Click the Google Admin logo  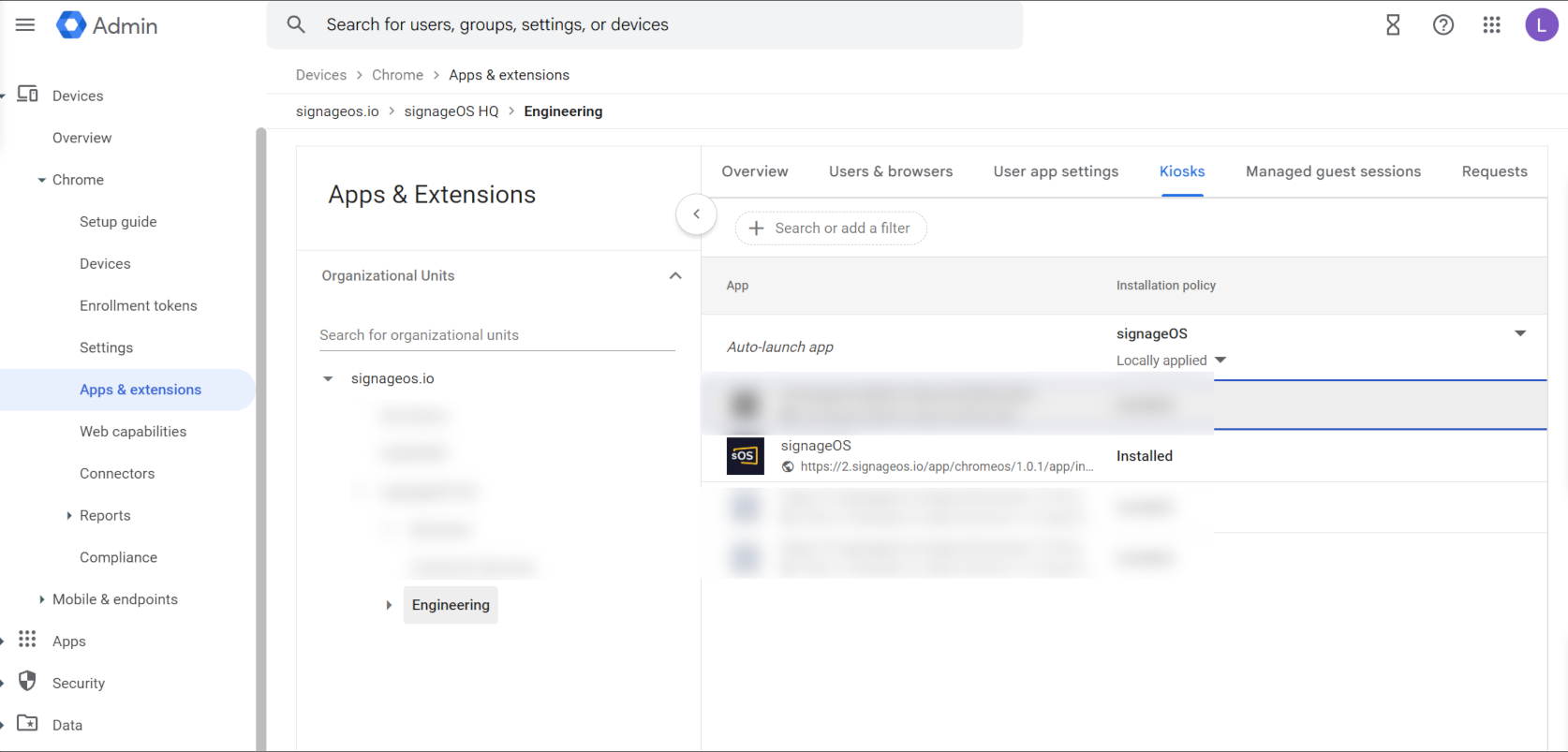71,25
